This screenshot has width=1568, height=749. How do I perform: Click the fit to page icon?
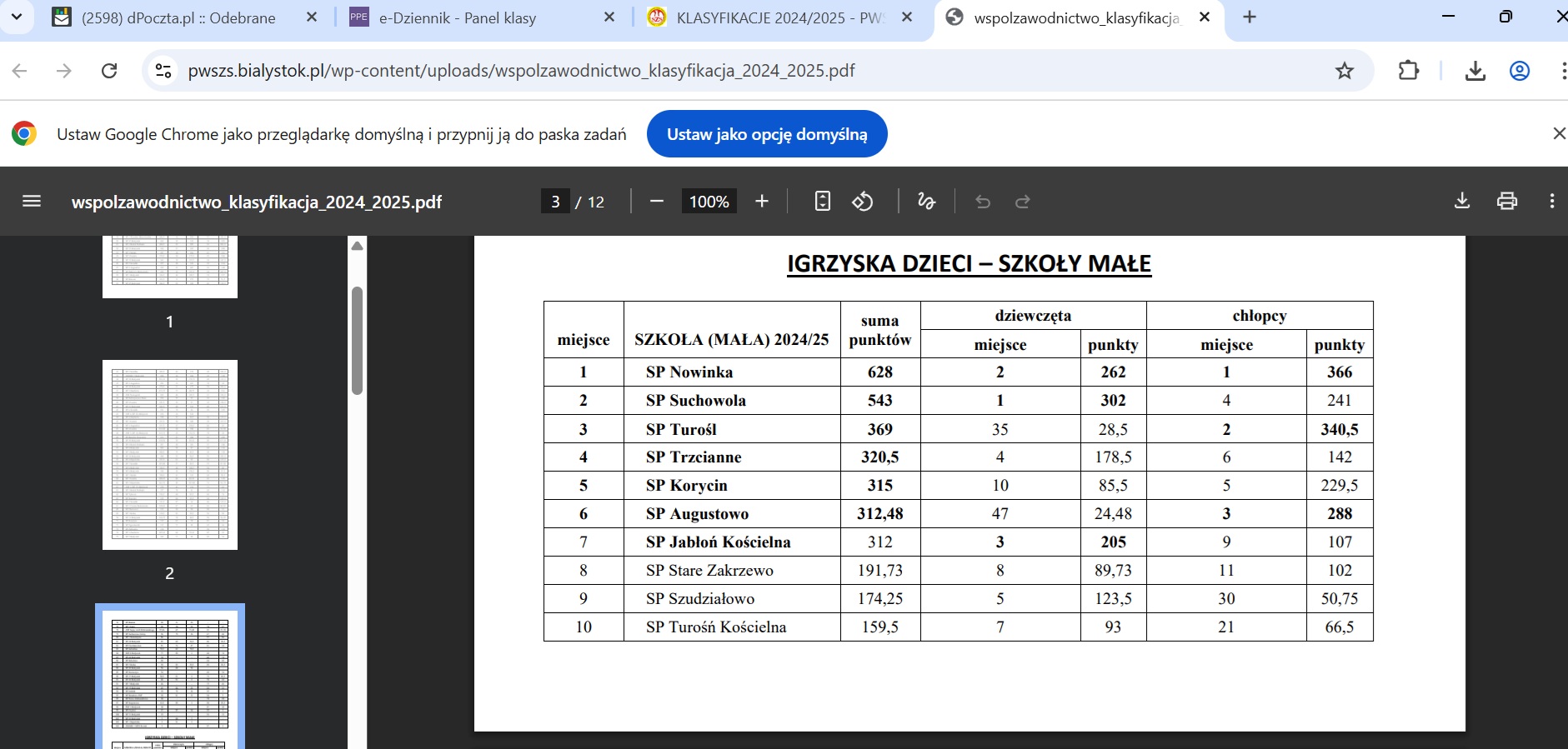coord(822,202)
